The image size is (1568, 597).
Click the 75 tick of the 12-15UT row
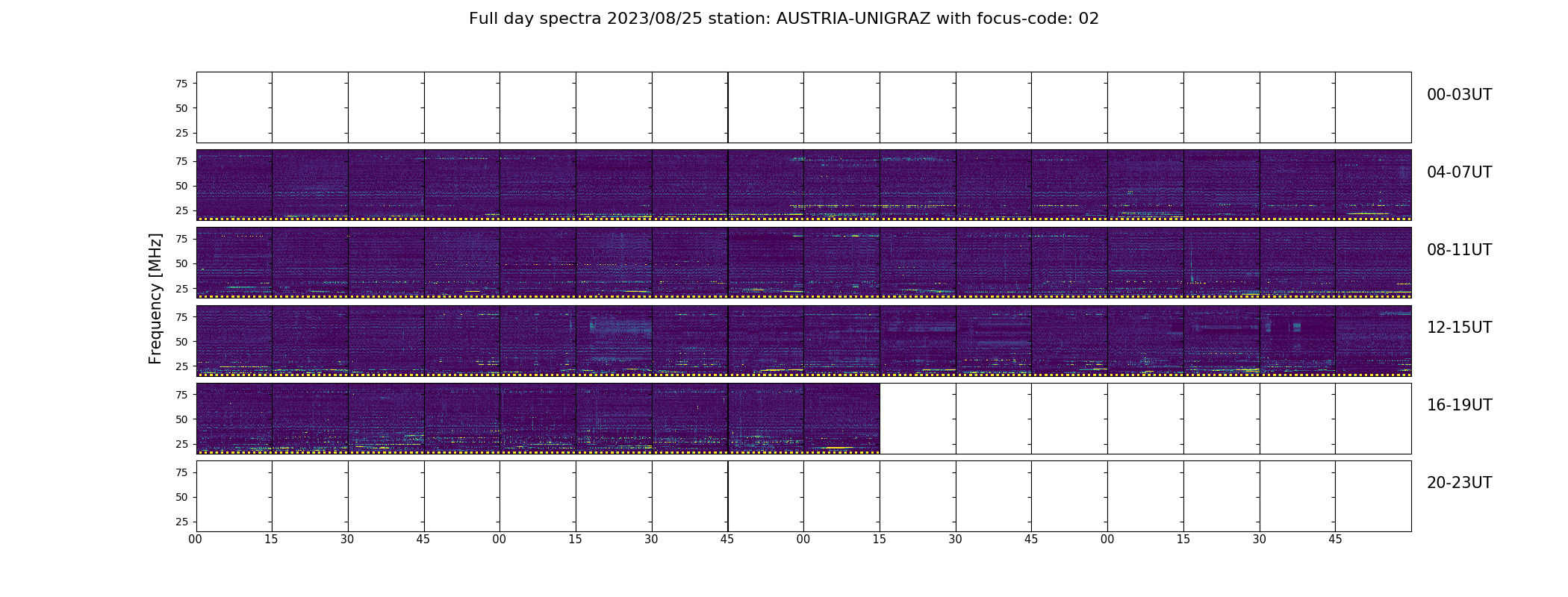pos(181,317)
